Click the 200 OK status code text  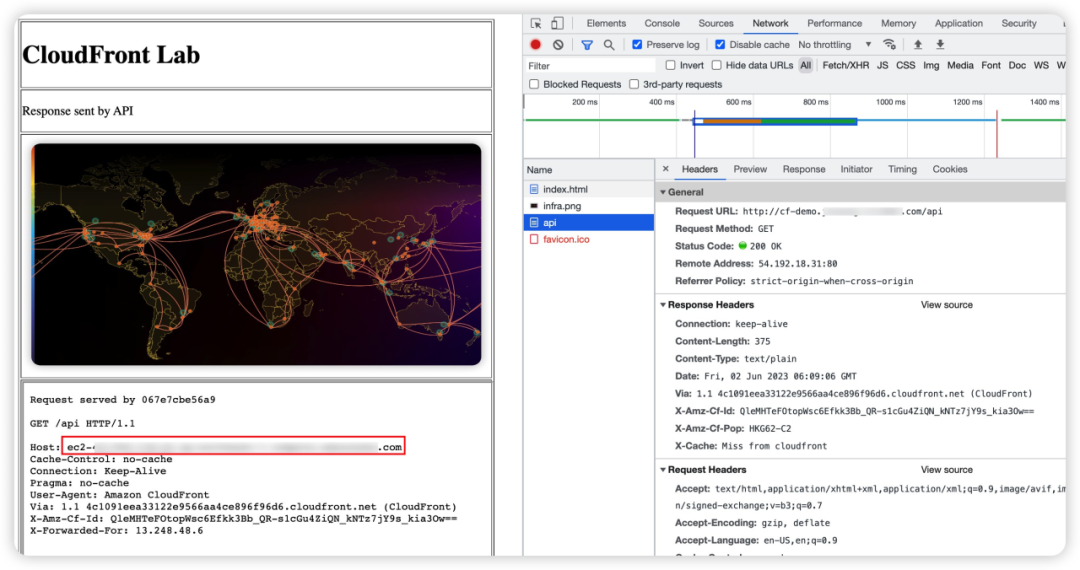pos(765,246)
